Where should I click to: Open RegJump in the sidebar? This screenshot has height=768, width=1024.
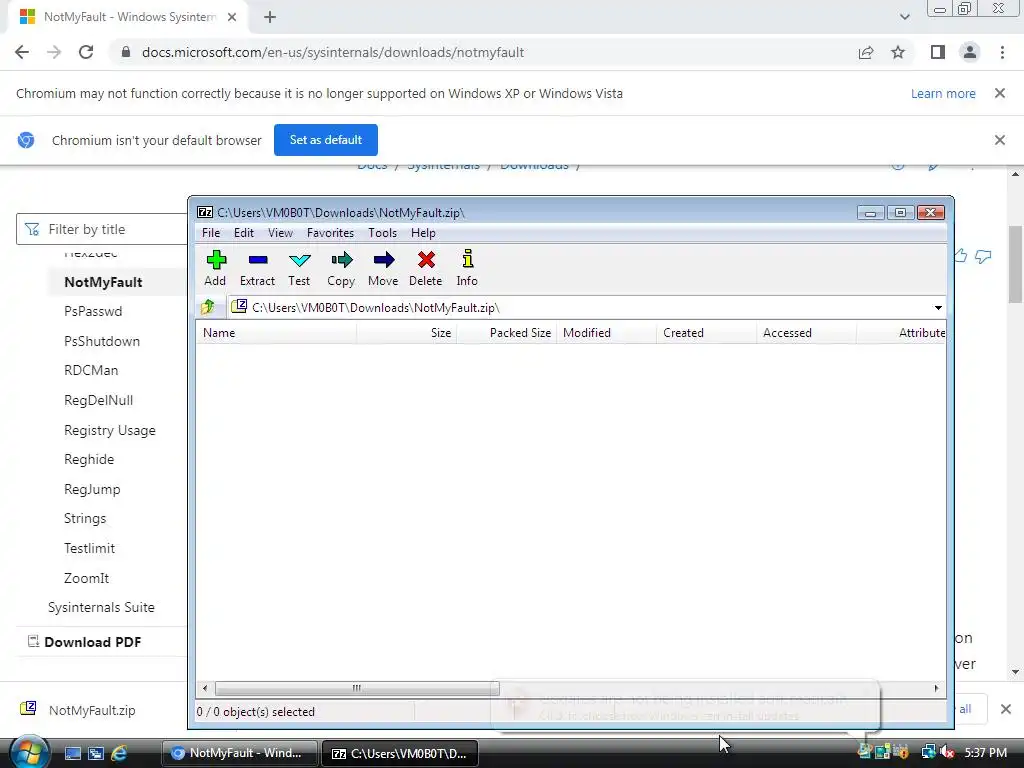[x=92, y=490]
